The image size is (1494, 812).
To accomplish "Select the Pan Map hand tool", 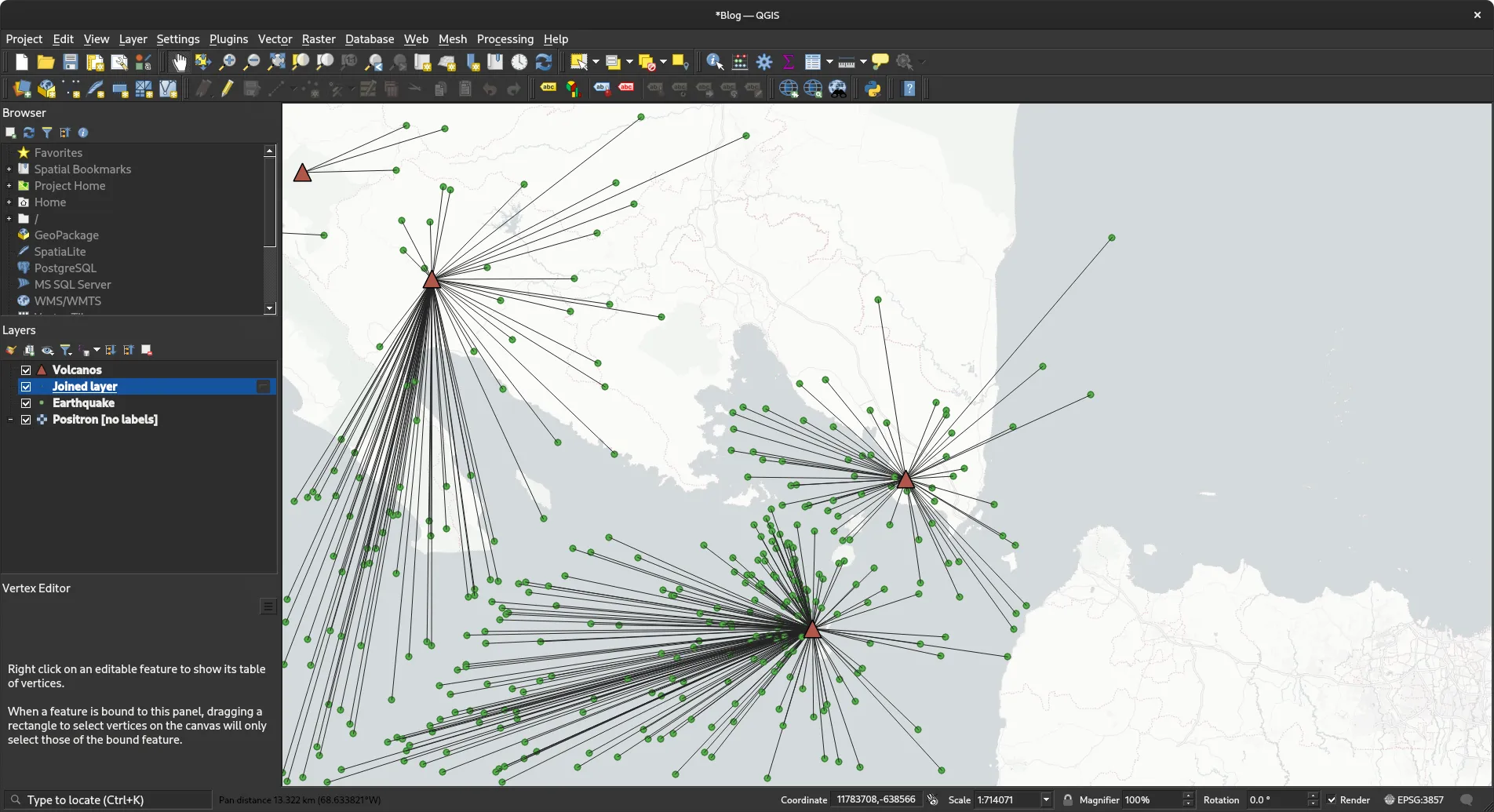I will point(180,63).
